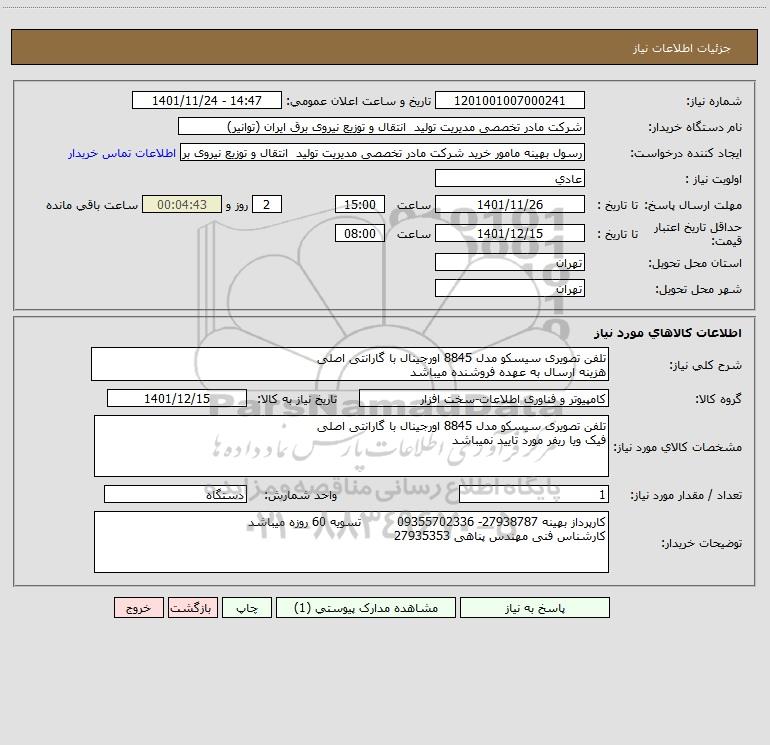770x745 pixels.
Task: Click the مشخصات کالای مورد نیاز text area
Action: 351,446
